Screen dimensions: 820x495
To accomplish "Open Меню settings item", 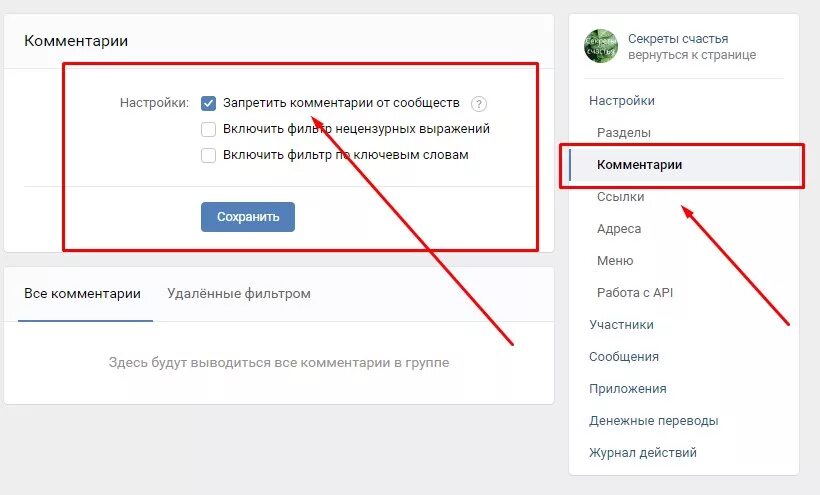I will click(615, 260).
